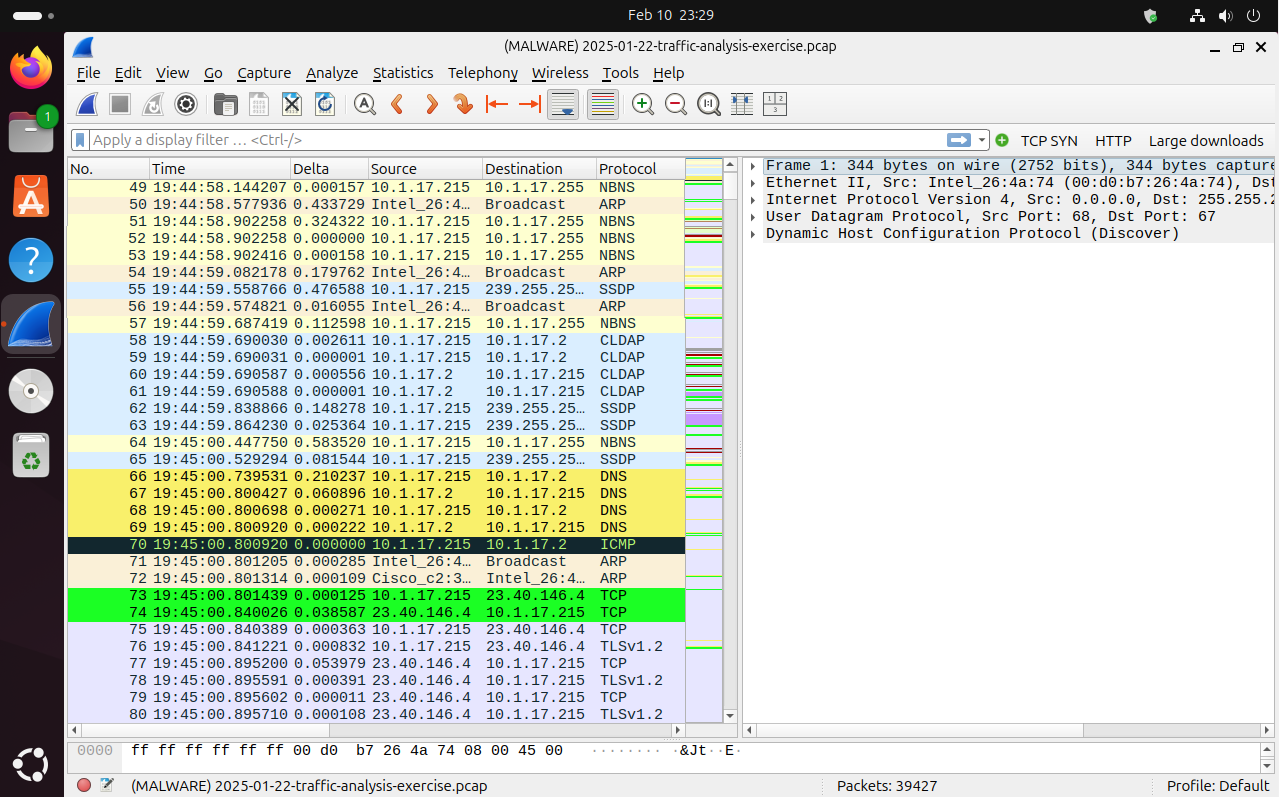1279x797 pixels.
Task: Restart the current capture
Action: [x=151, y=104]
